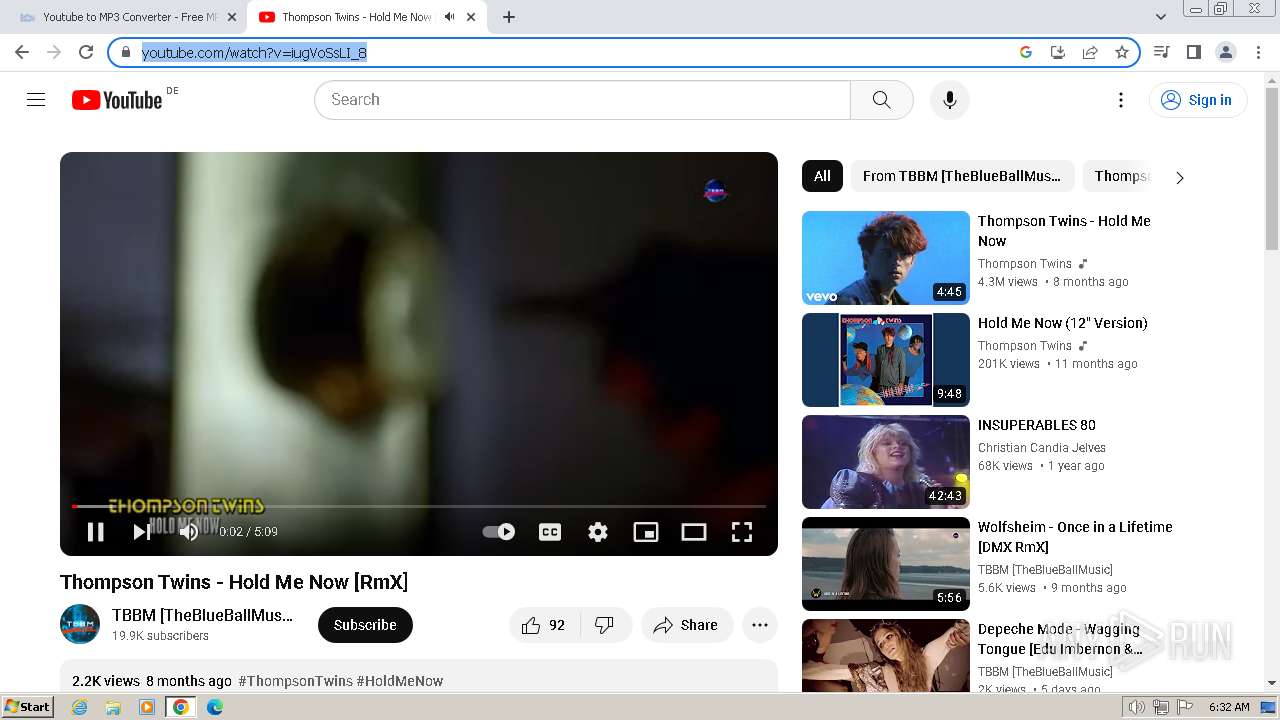The width and height of the screenshot is (1280, 720).
Task: Open more actions menu under video
Action: point(760,625)
